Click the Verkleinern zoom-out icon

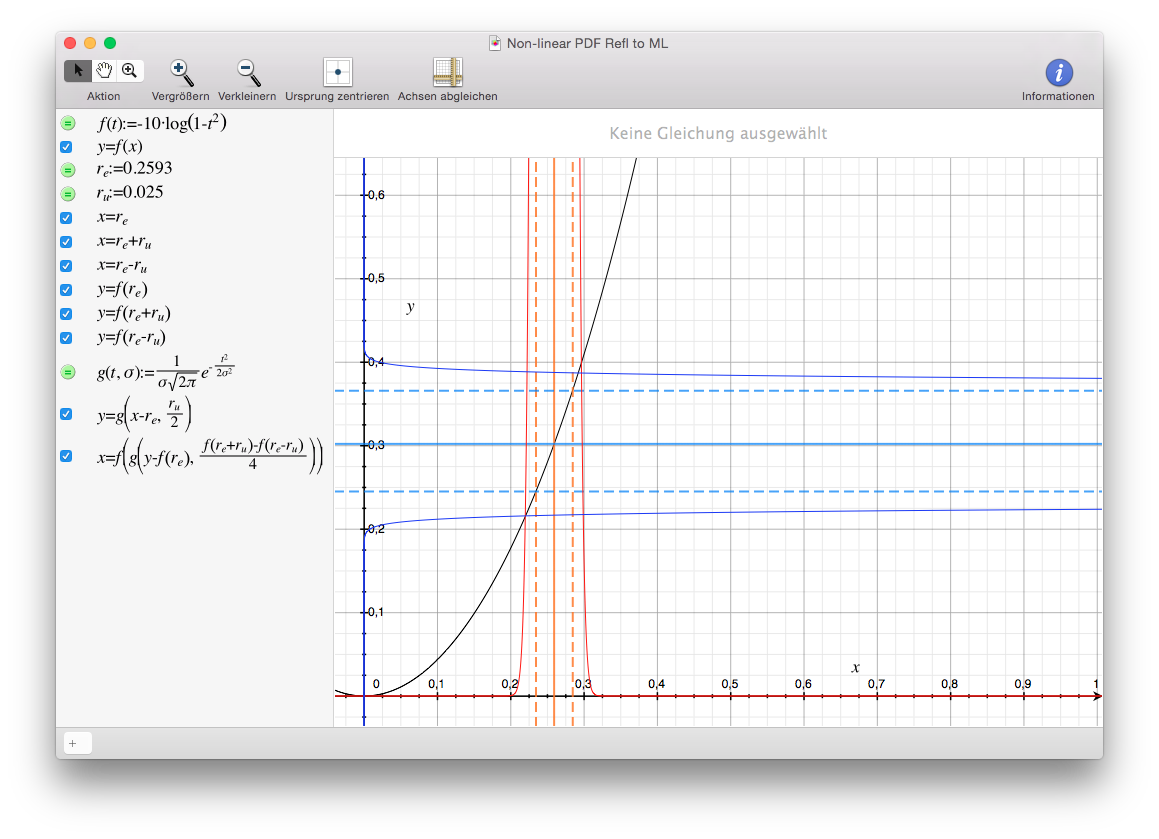(248, 72)
